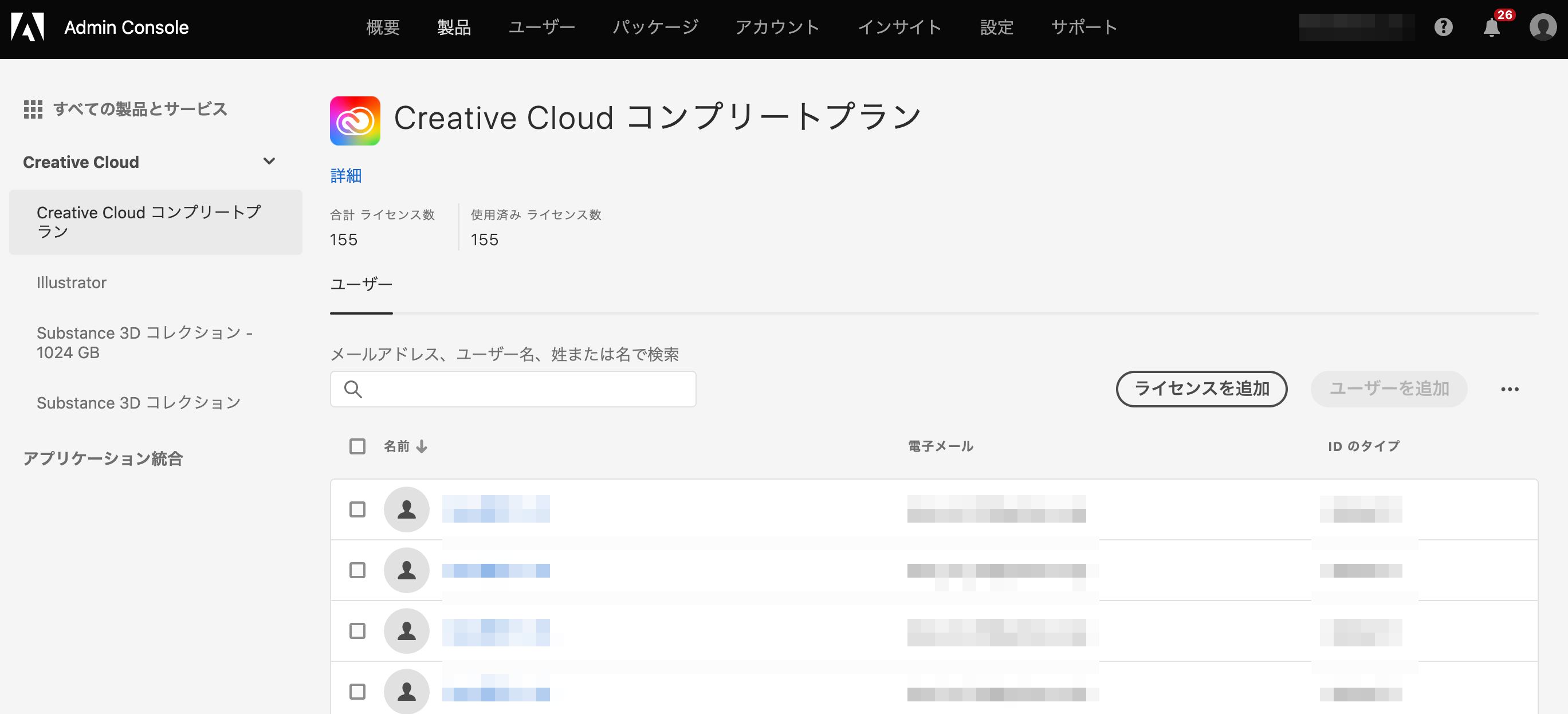
Task: Check the first user row checkbox
Action: coord(357,509)
